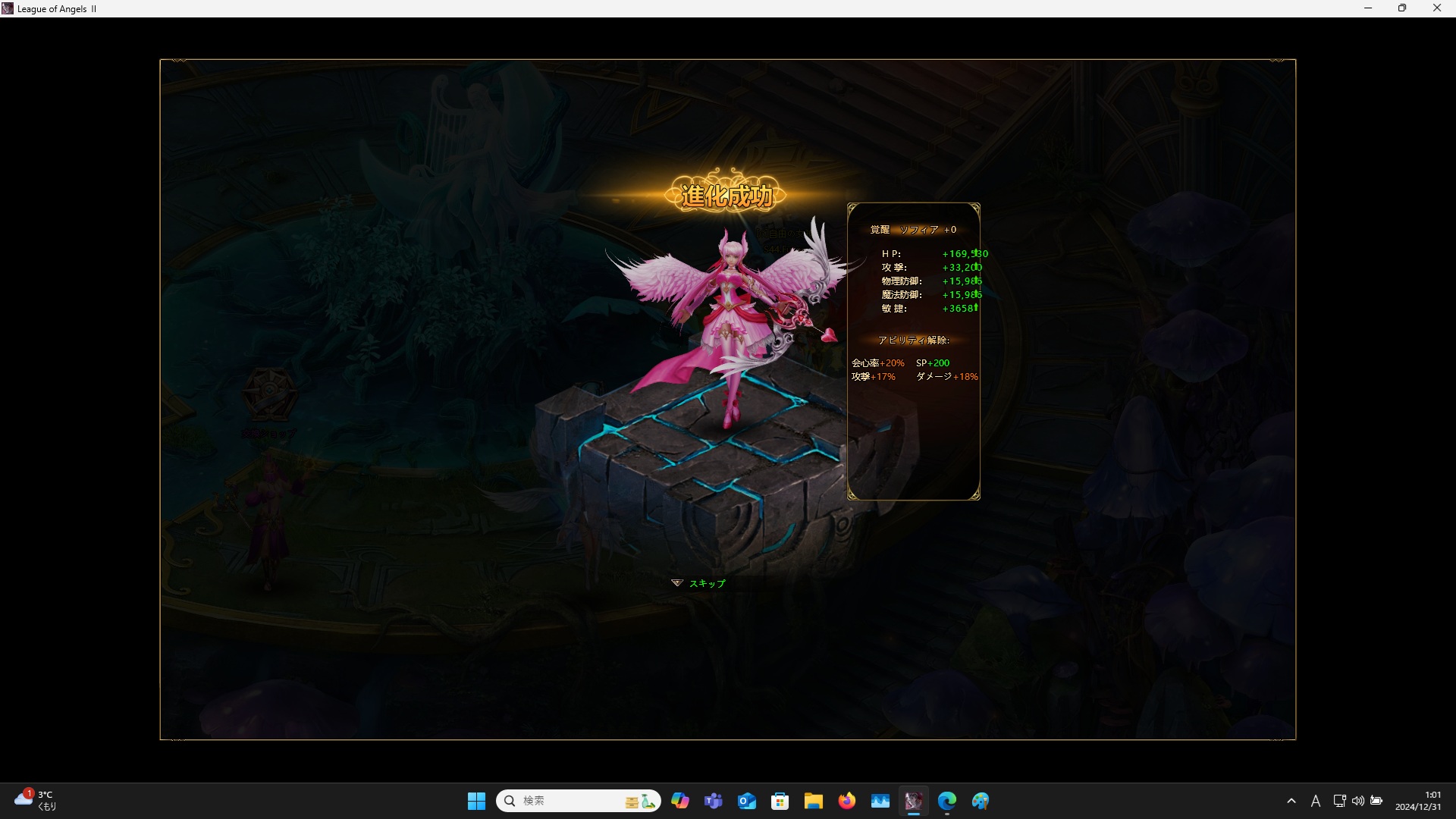Click the スキップ skip button

pos(706,583)
